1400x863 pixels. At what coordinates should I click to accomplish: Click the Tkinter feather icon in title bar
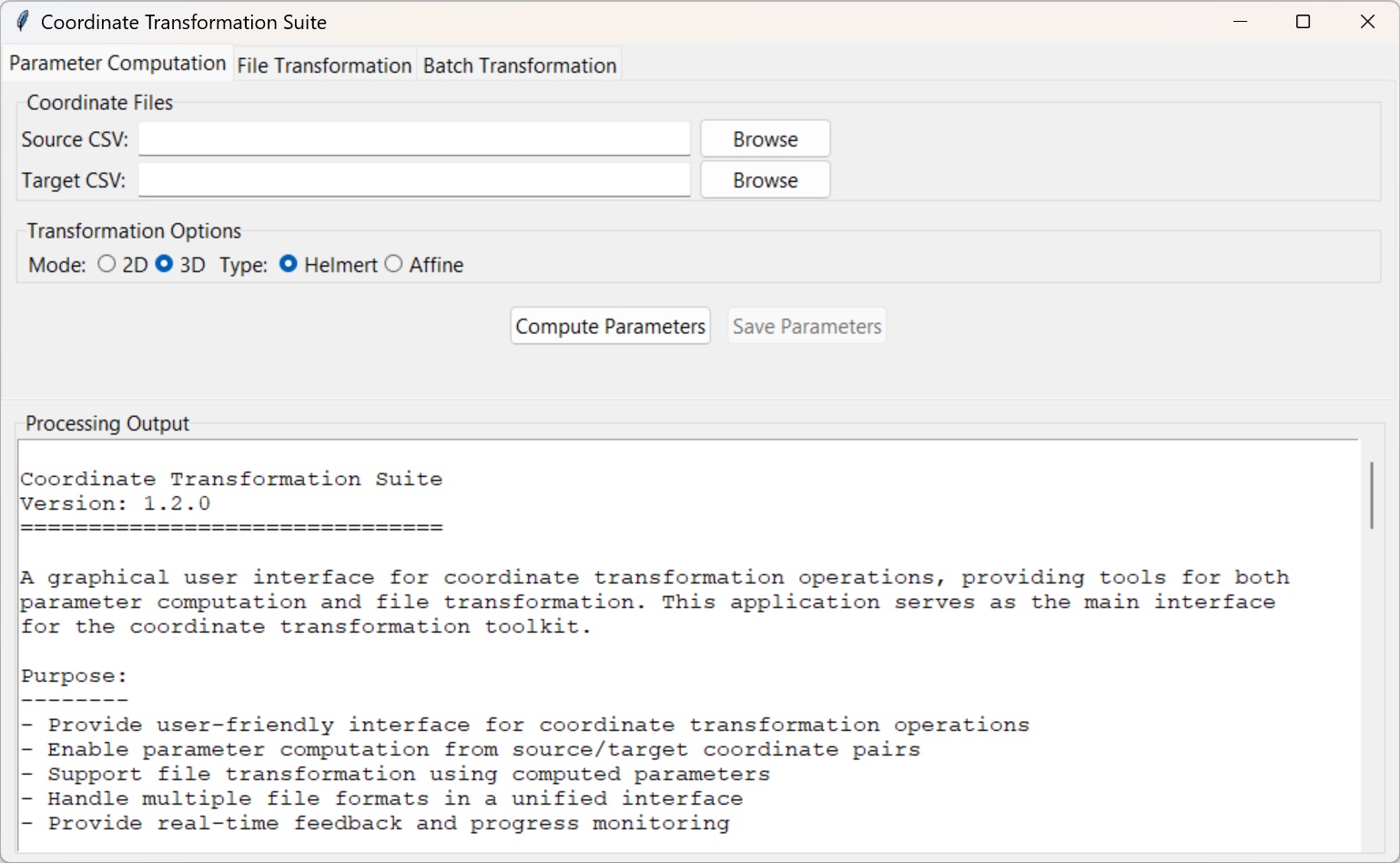(22, 20)
